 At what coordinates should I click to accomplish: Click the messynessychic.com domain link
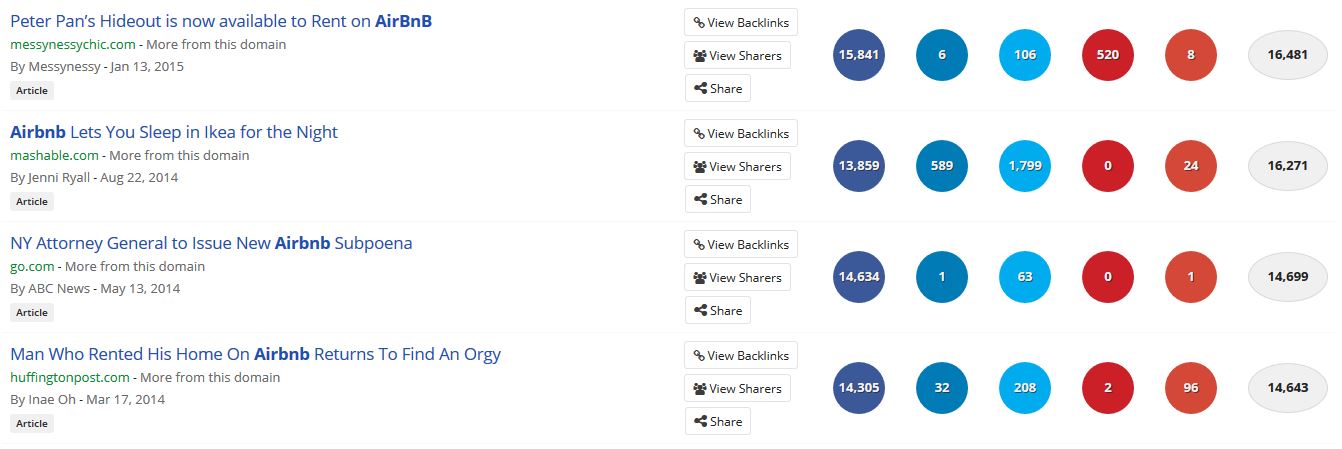pos(72,44)
